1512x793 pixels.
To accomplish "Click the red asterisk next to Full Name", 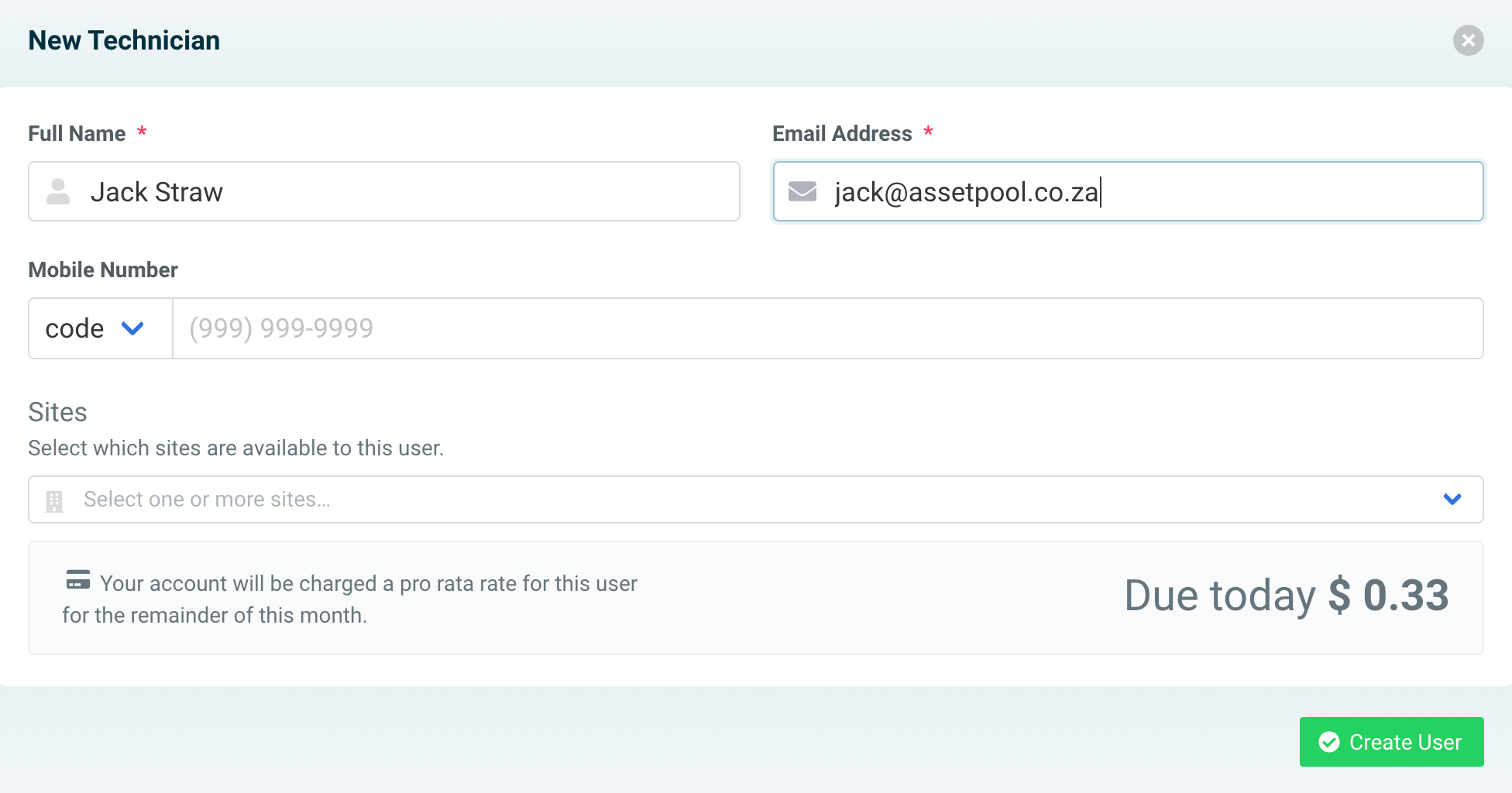I will pos(142,132).
